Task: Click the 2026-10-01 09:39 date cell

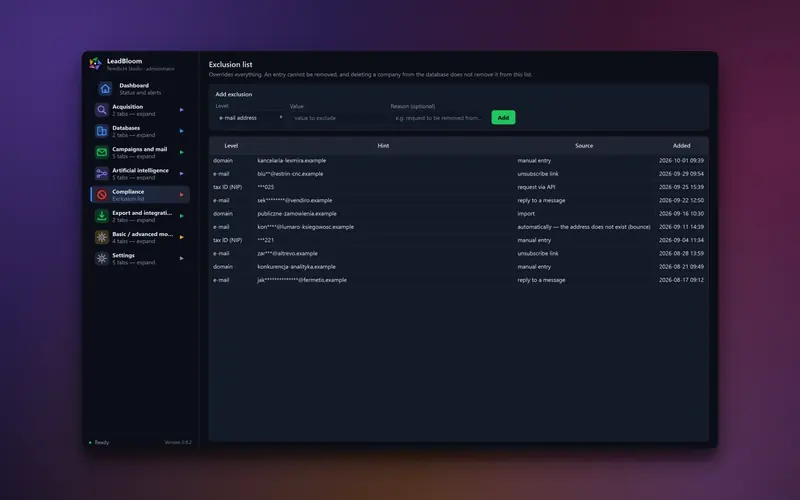Action: [x=681, y=161]
